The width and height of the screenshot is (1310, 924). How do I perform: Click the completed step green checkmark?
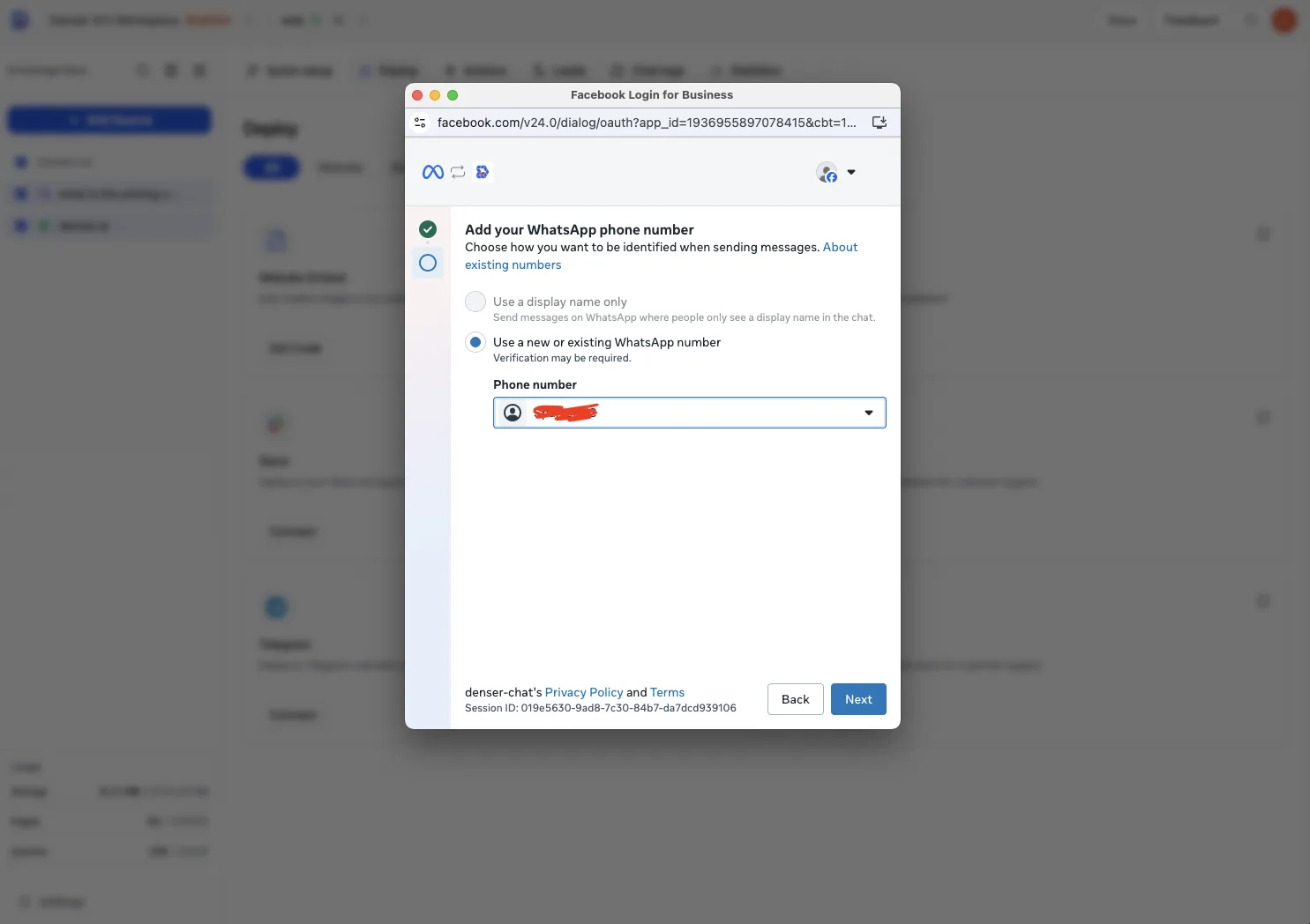428,229
